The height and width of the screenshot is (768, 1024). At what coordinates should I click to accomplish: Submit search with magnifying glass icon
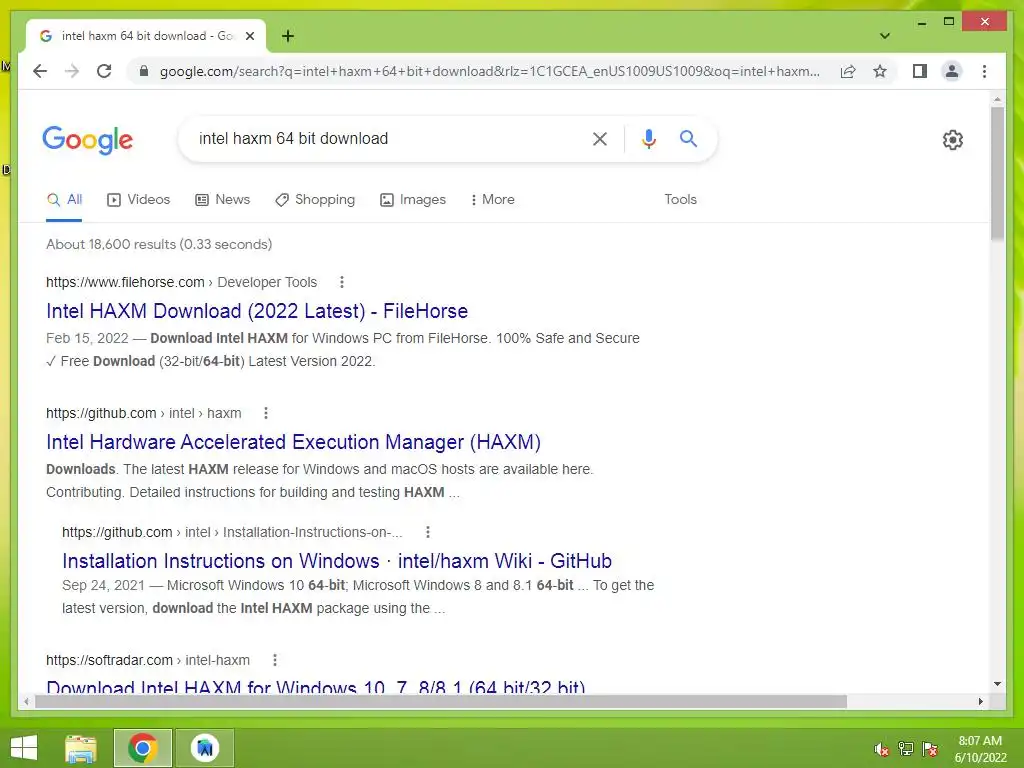[688, 138]
